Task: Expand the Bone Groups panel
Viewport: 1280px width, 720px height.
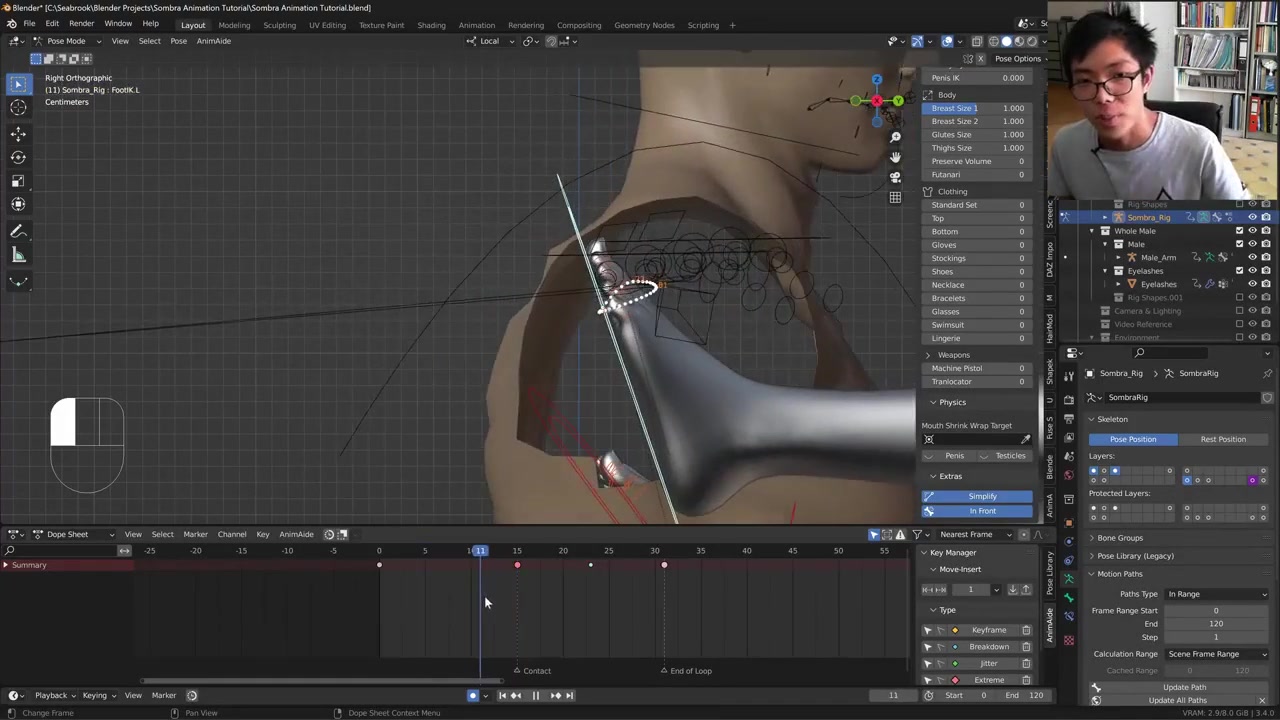Action: click(1119, 538)
